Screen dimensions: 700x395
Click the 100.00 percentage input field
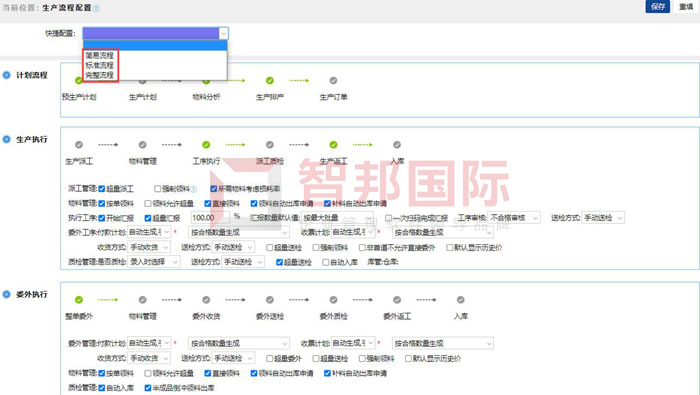tap(210, 218)
